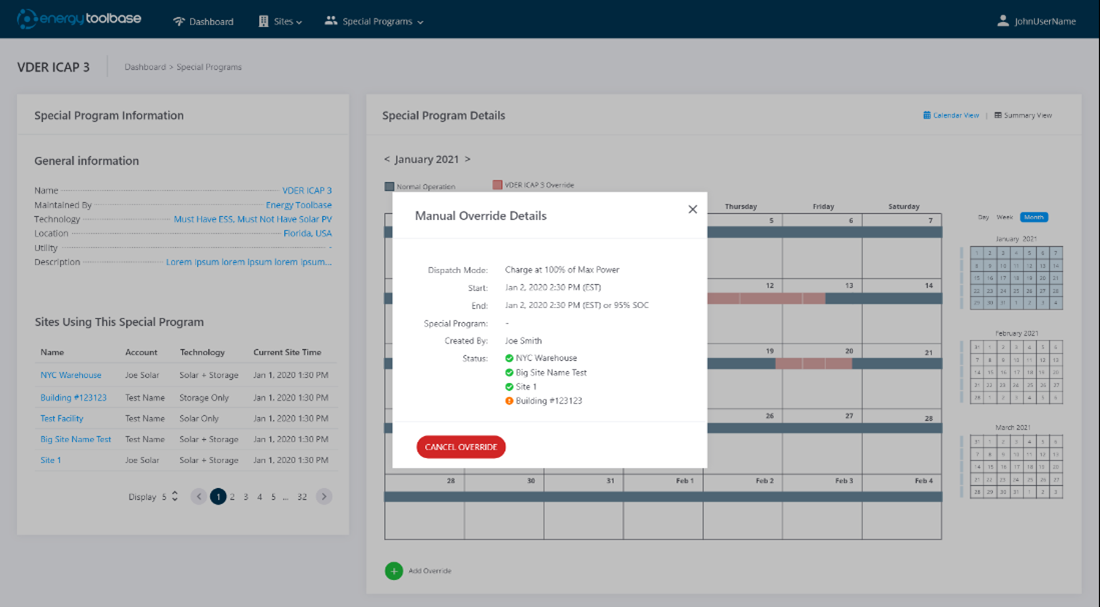The image size is (1100, 607).
Task: Click green check icon beside NYC Warehouse status
Action: pos(509,358)
